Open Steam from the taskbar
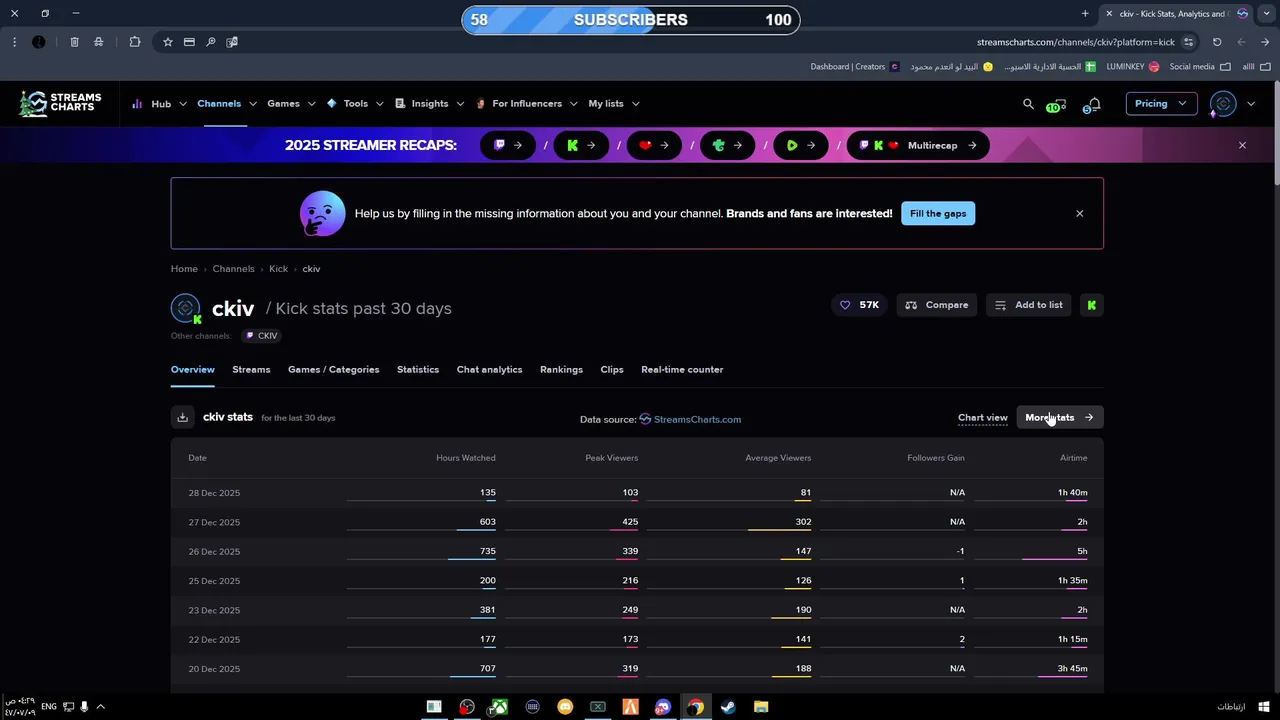 coord(728,707)
